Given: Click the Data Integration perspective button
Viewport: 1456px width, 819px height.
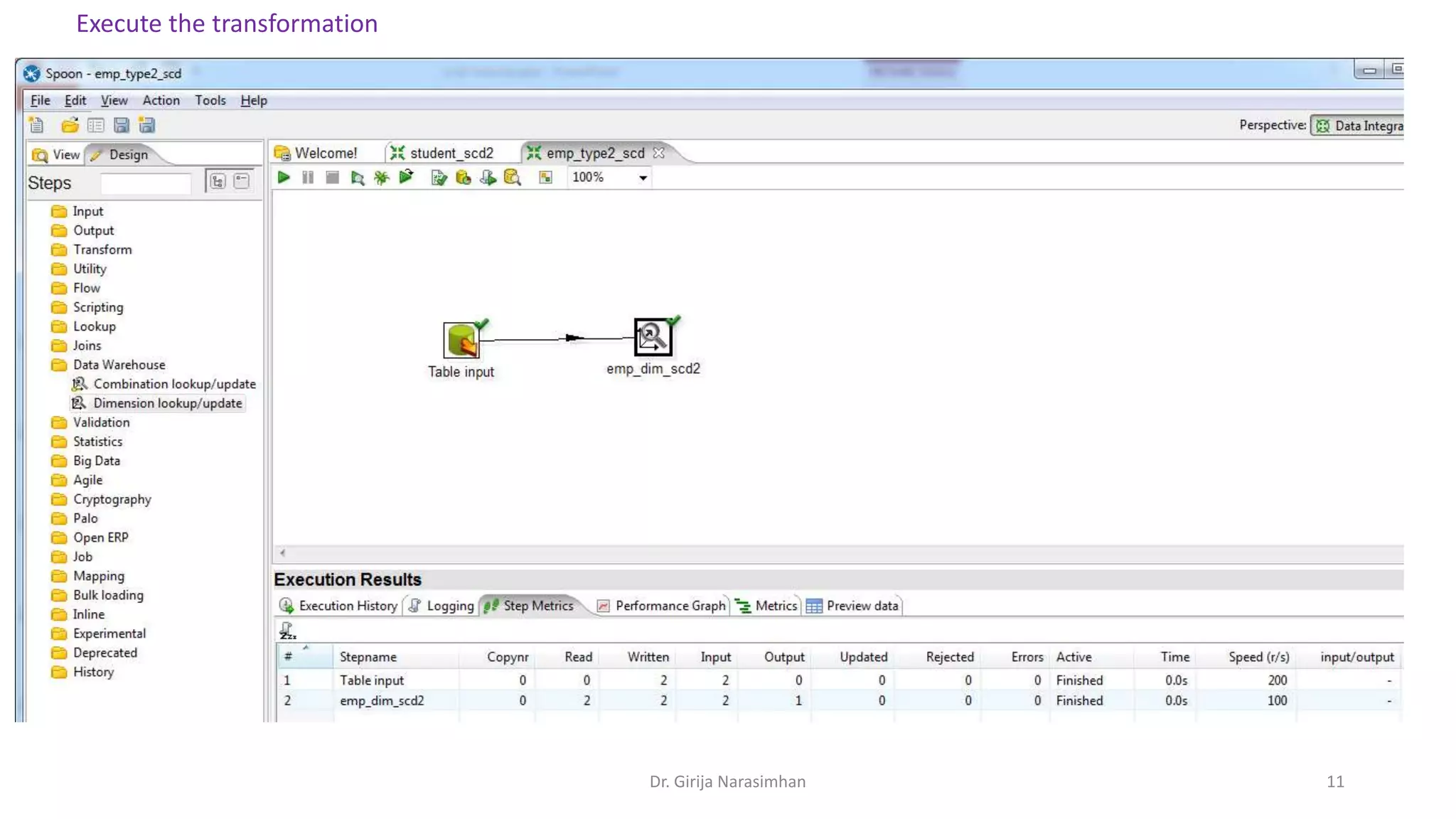Looking at the screenshot, I should [1359, 126].
